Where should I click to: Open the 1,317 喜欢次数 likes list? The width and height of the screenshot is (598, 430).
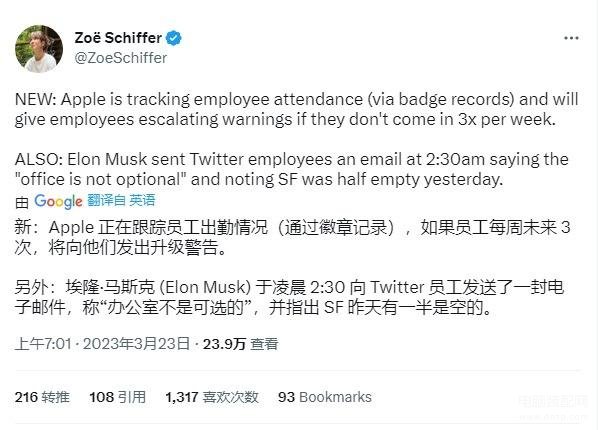pos(212,397)
